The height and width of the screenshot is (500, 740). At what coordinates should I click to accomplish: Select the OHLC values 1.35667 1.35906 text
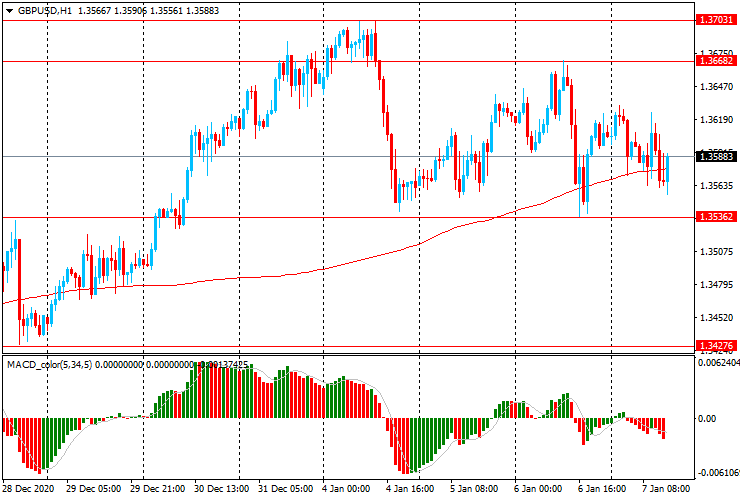(112, 10)
